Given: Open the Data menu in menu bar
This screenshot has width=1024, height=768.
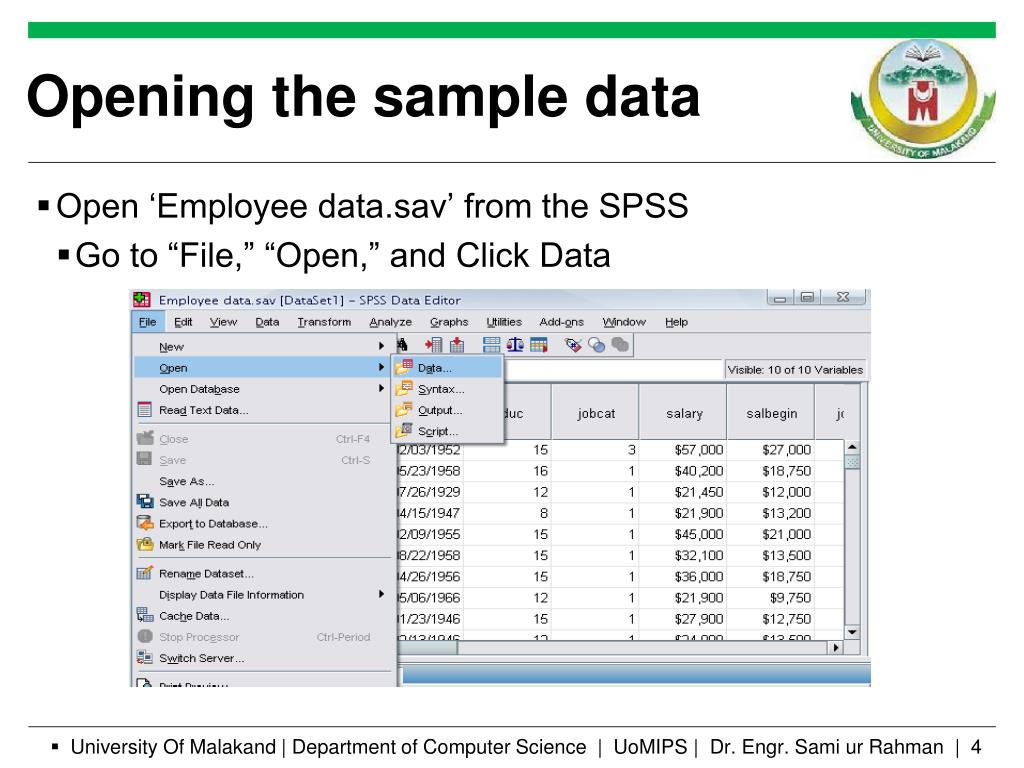Looking at the screenshot, I should 267,322.
